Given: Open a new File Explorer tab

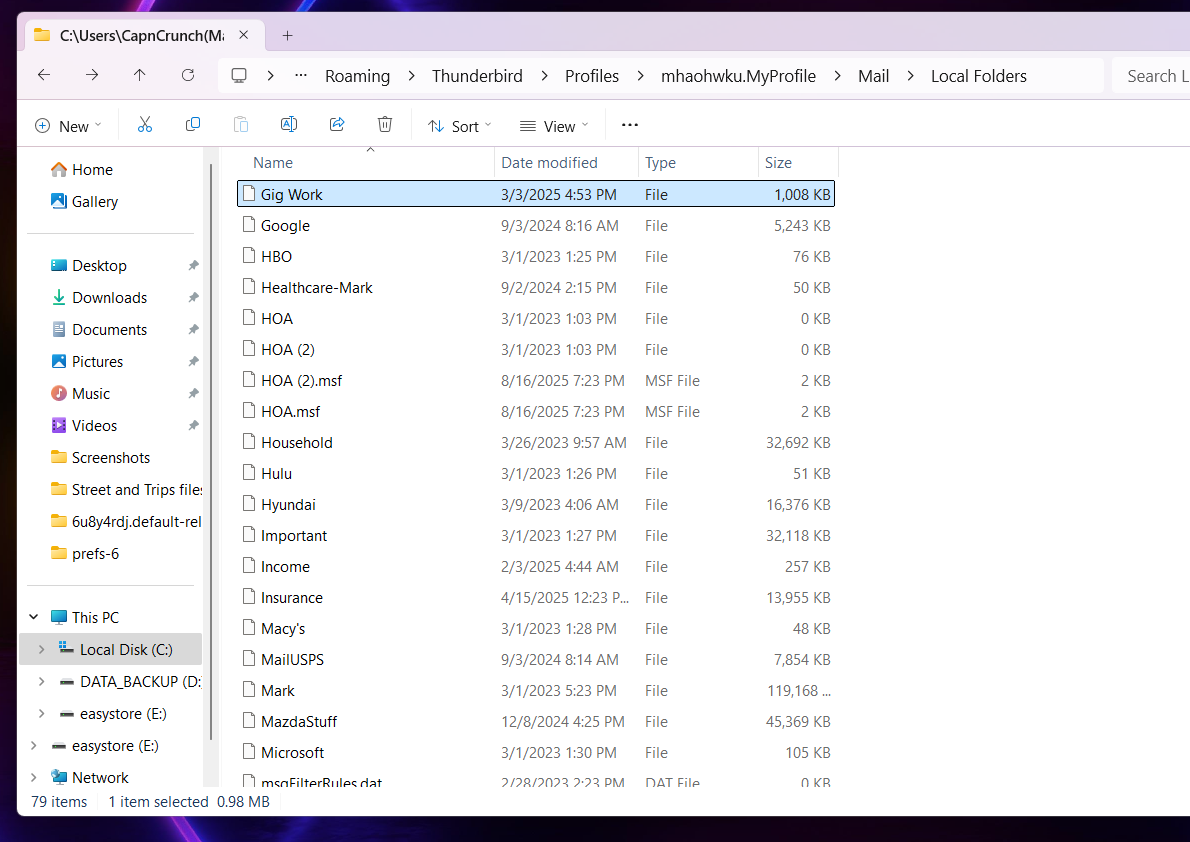Looking at the screenshot, I should click(287, 35).
